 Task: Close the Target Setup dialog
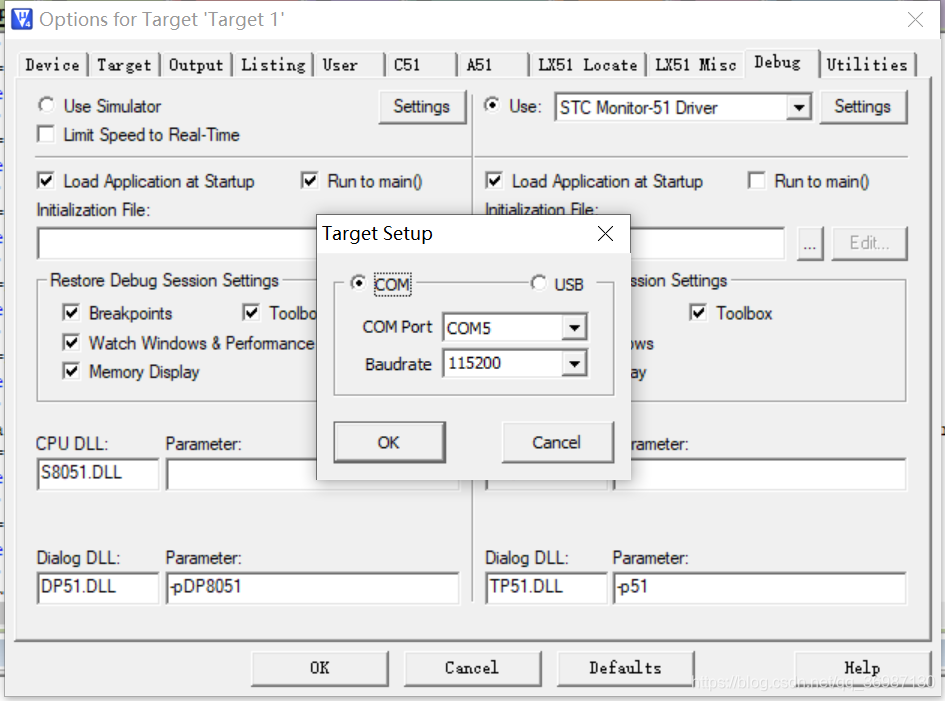[605, 233]
